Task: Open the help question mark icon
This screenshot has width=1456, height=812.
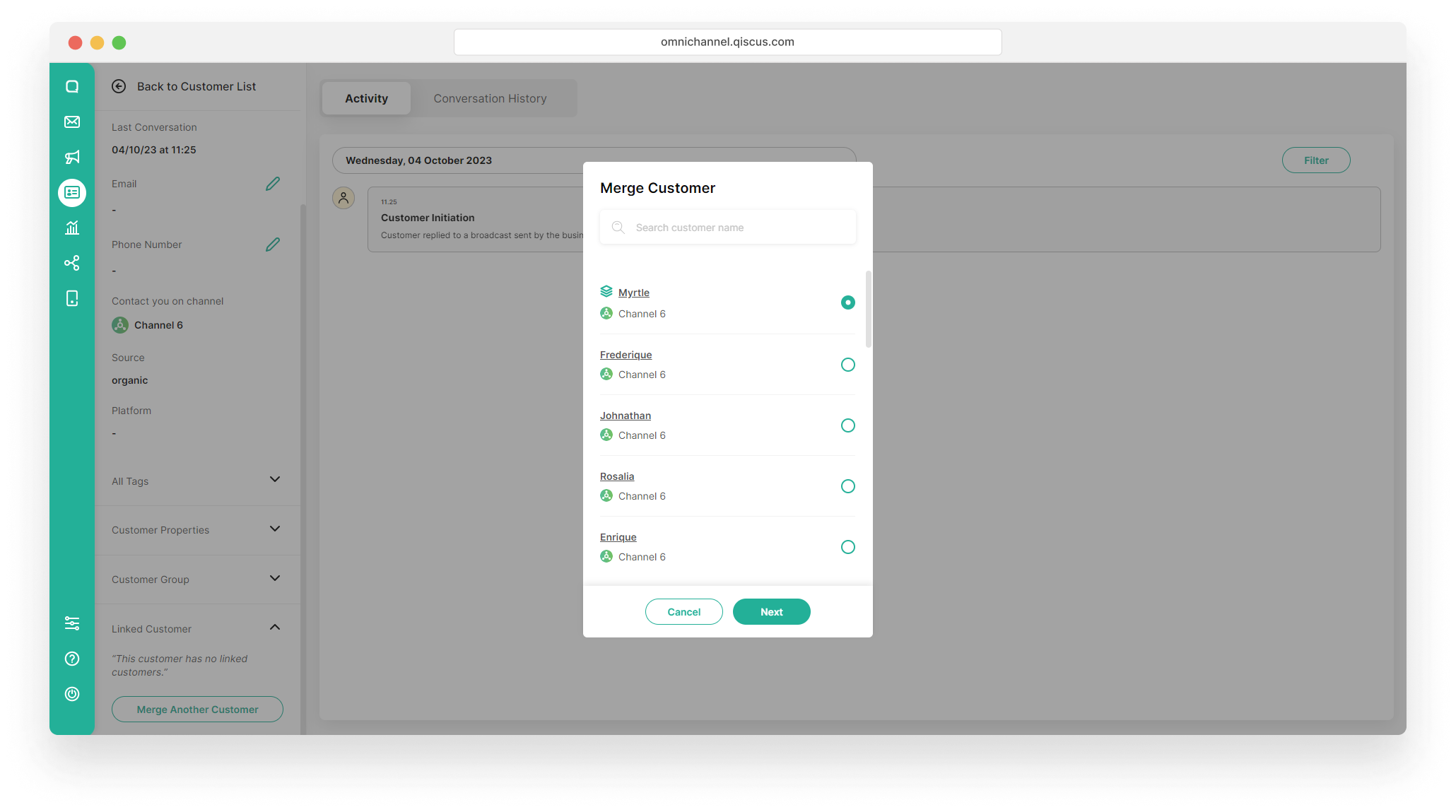Action: (72, 659)
